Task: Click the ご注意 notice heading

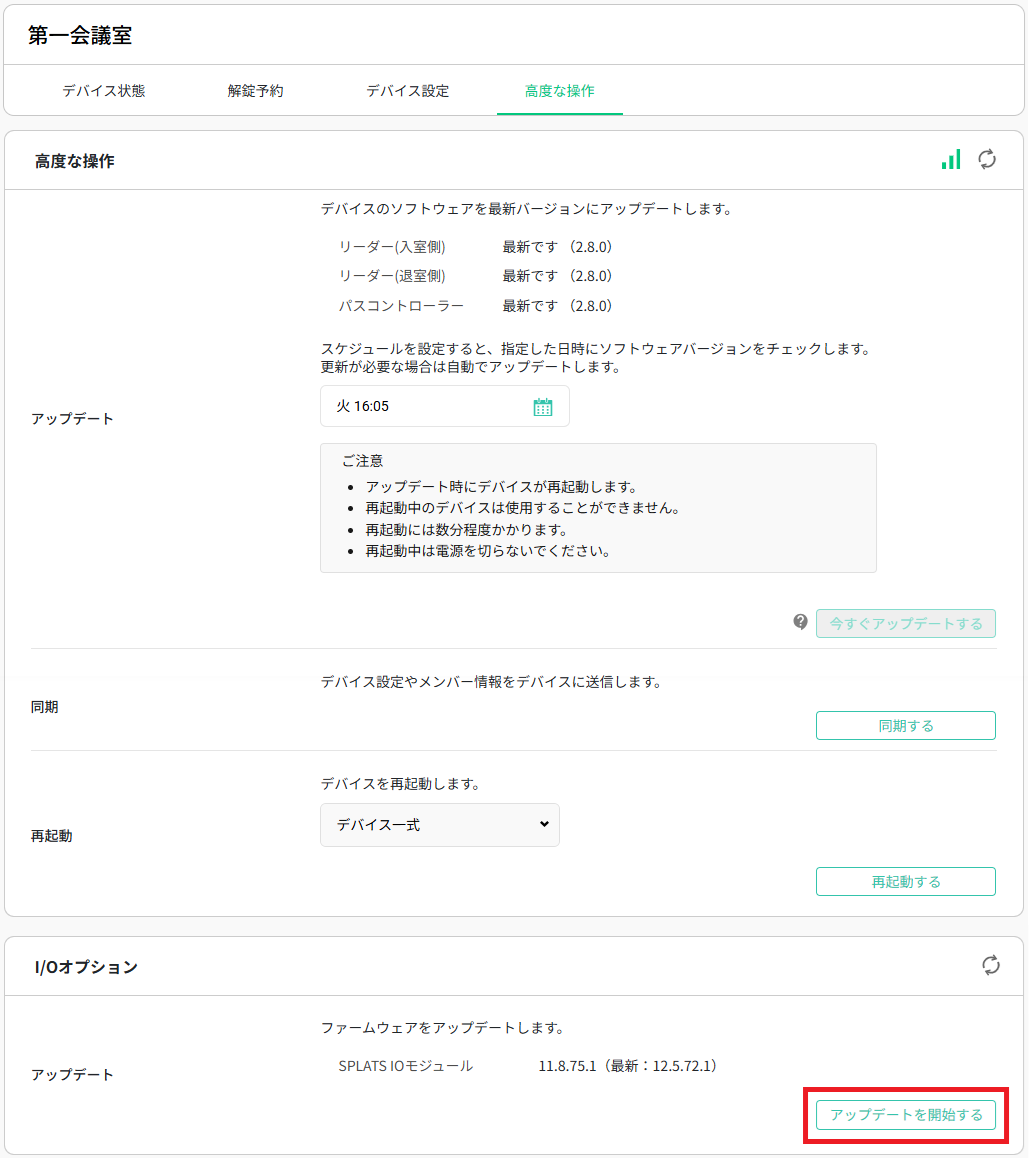Action: click(x=363, y=461)
